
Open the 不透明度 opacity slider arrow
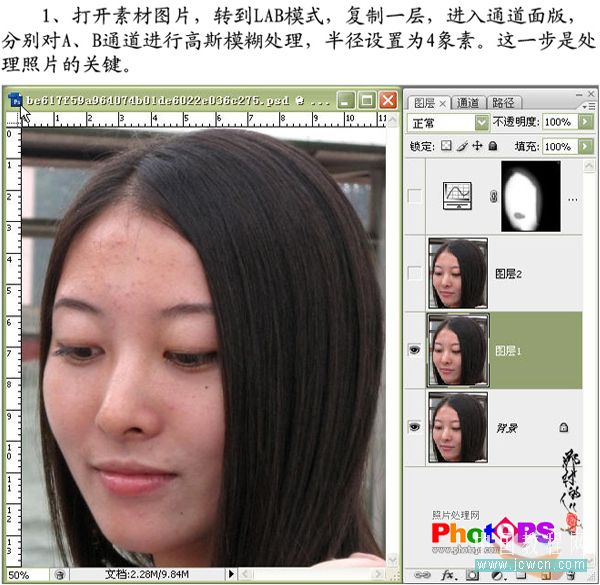coord(585,122)
